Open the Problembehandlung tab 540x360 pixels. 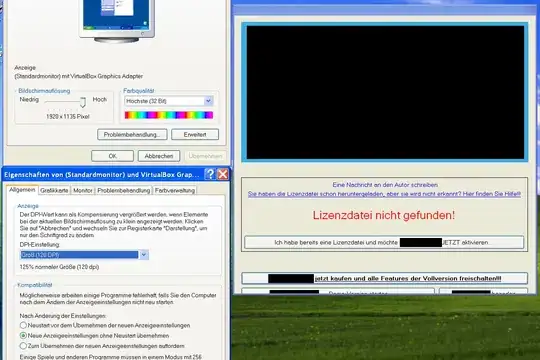point(124,191)
